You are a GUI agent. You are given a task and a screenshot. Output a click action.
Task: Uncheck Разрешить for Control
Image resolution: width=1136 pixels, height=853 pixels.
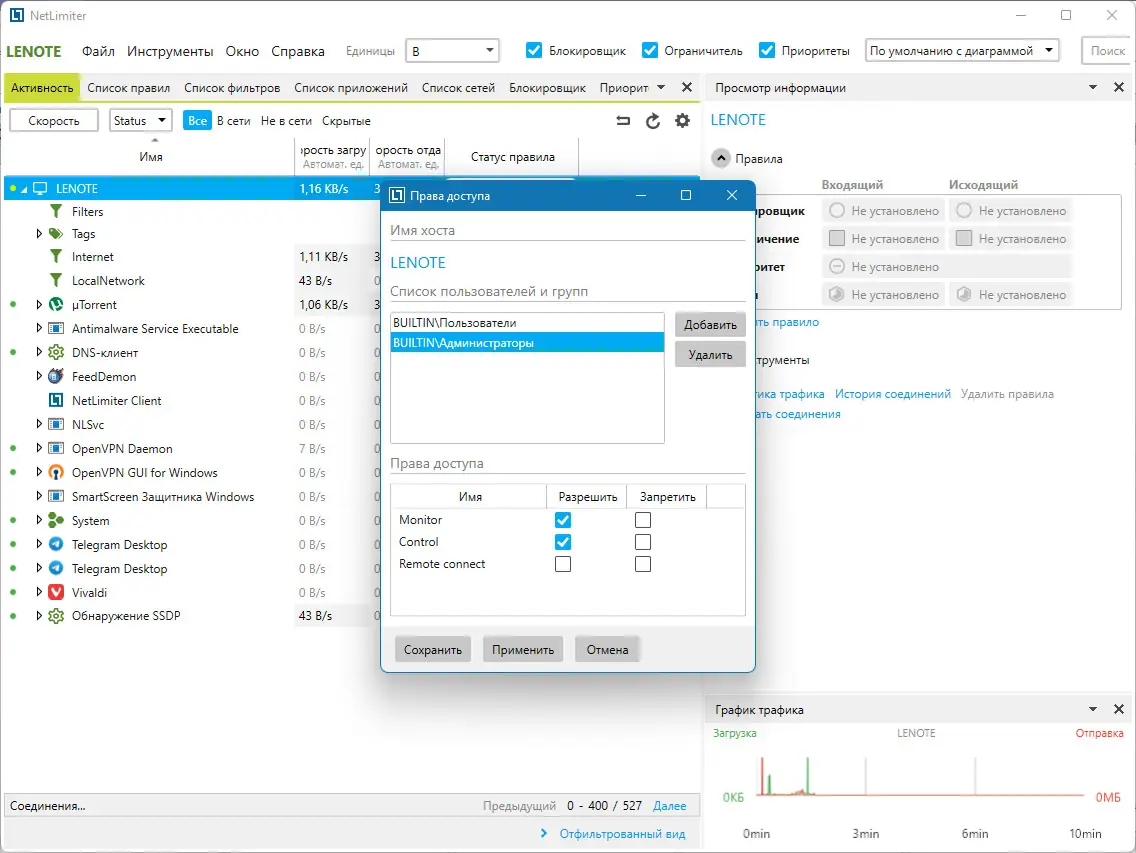[x=563, y=541]
